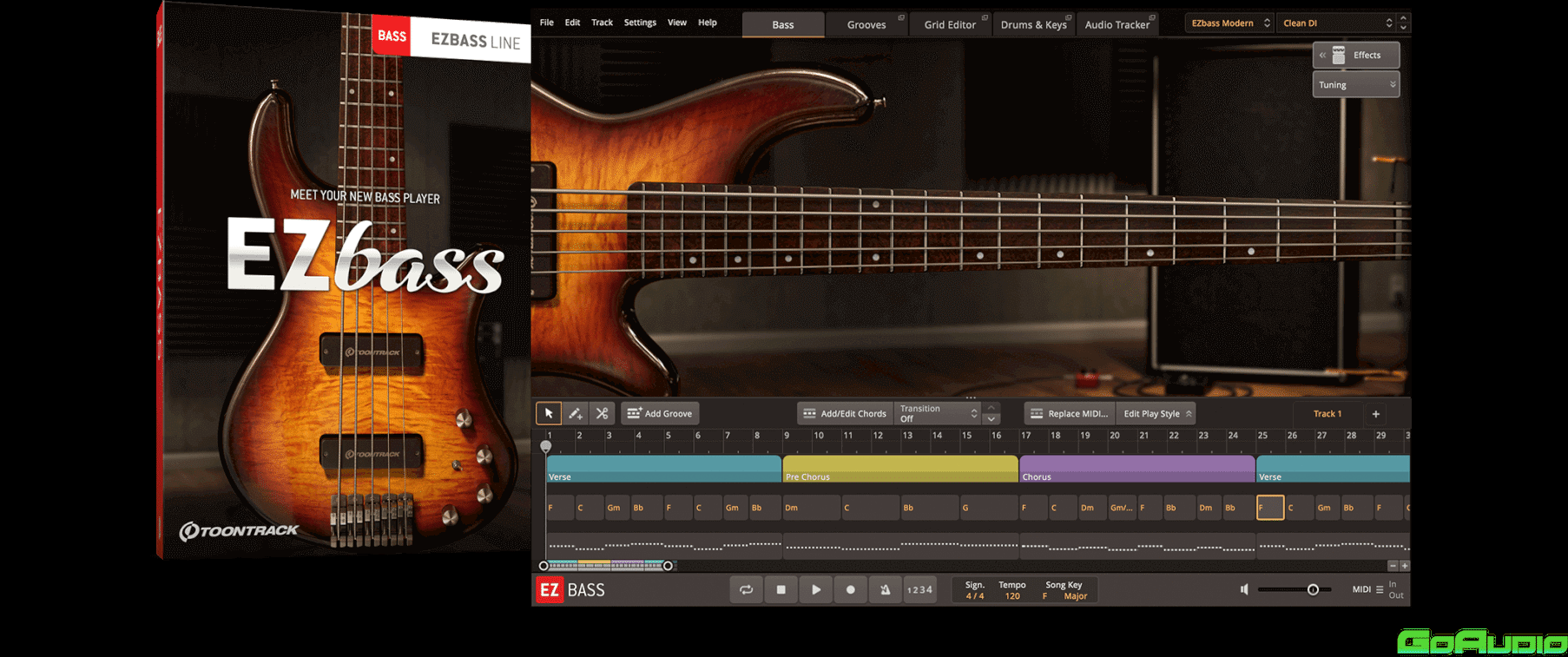Image resolution: width=1568 pixels, height=657 pixels.
Task: Mute audio with the speaker icon
Action: (1244, 590)
